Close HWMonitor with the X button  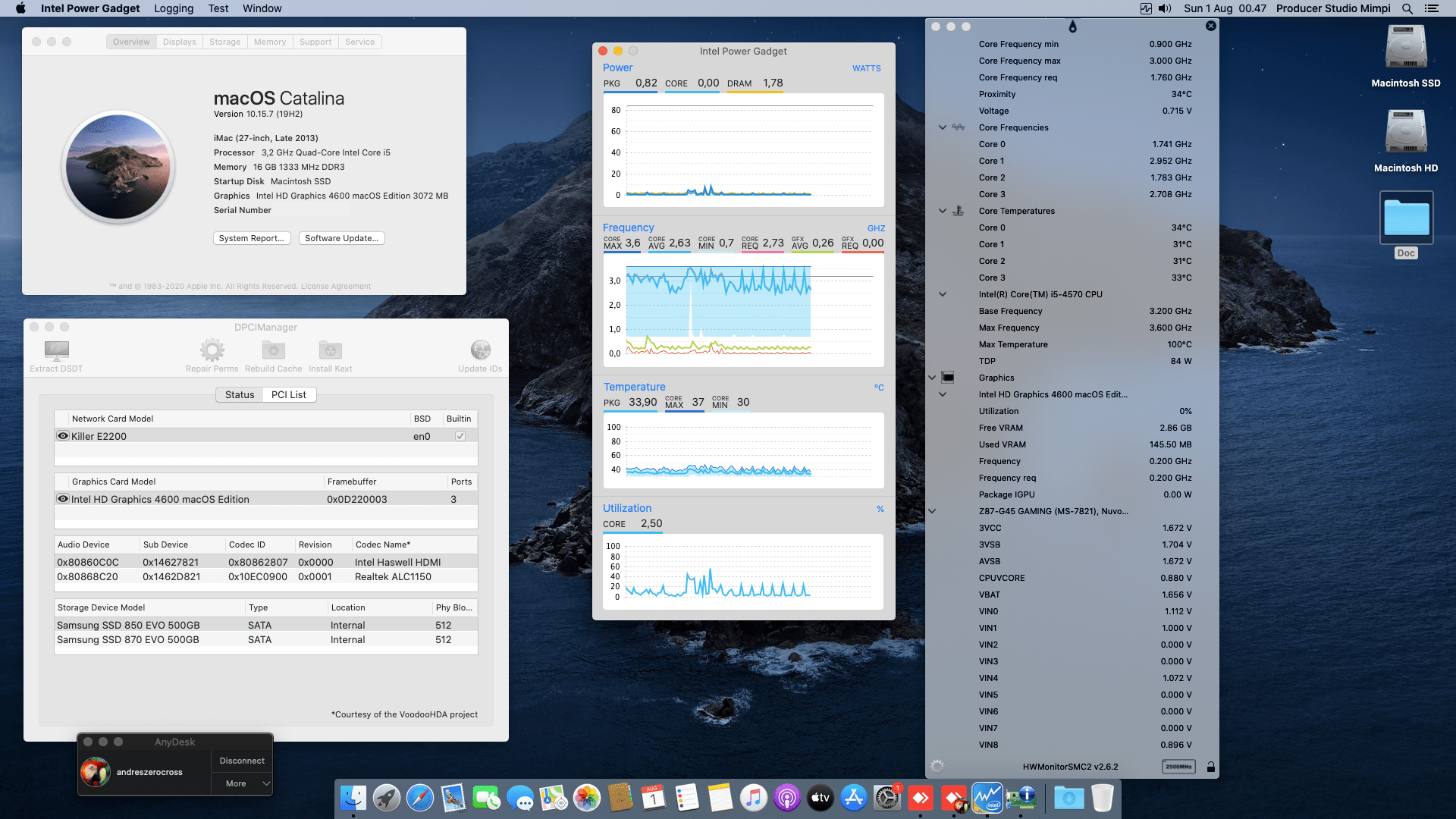[x=1211, y=26]
